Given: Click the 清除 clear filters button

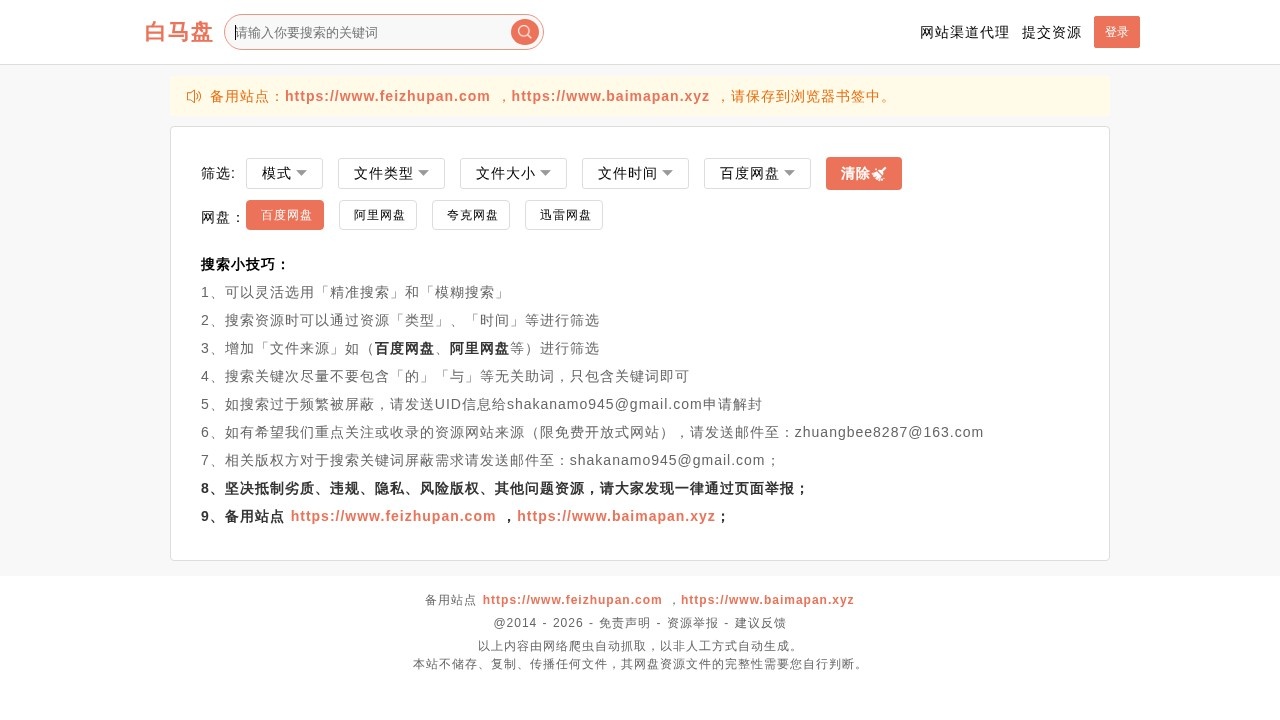Looking at the screenshot, I should [x=863, y=173].
